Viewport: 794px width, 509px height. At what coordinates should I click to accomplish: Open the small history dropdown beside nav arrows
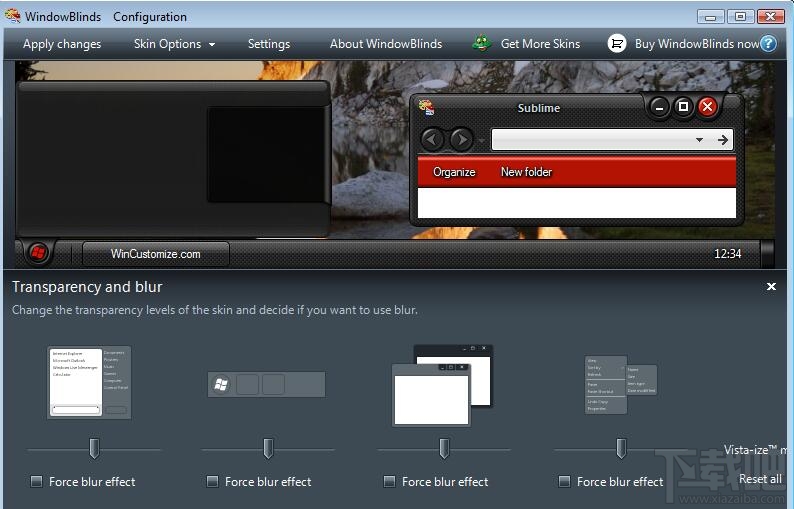point(481,140)
